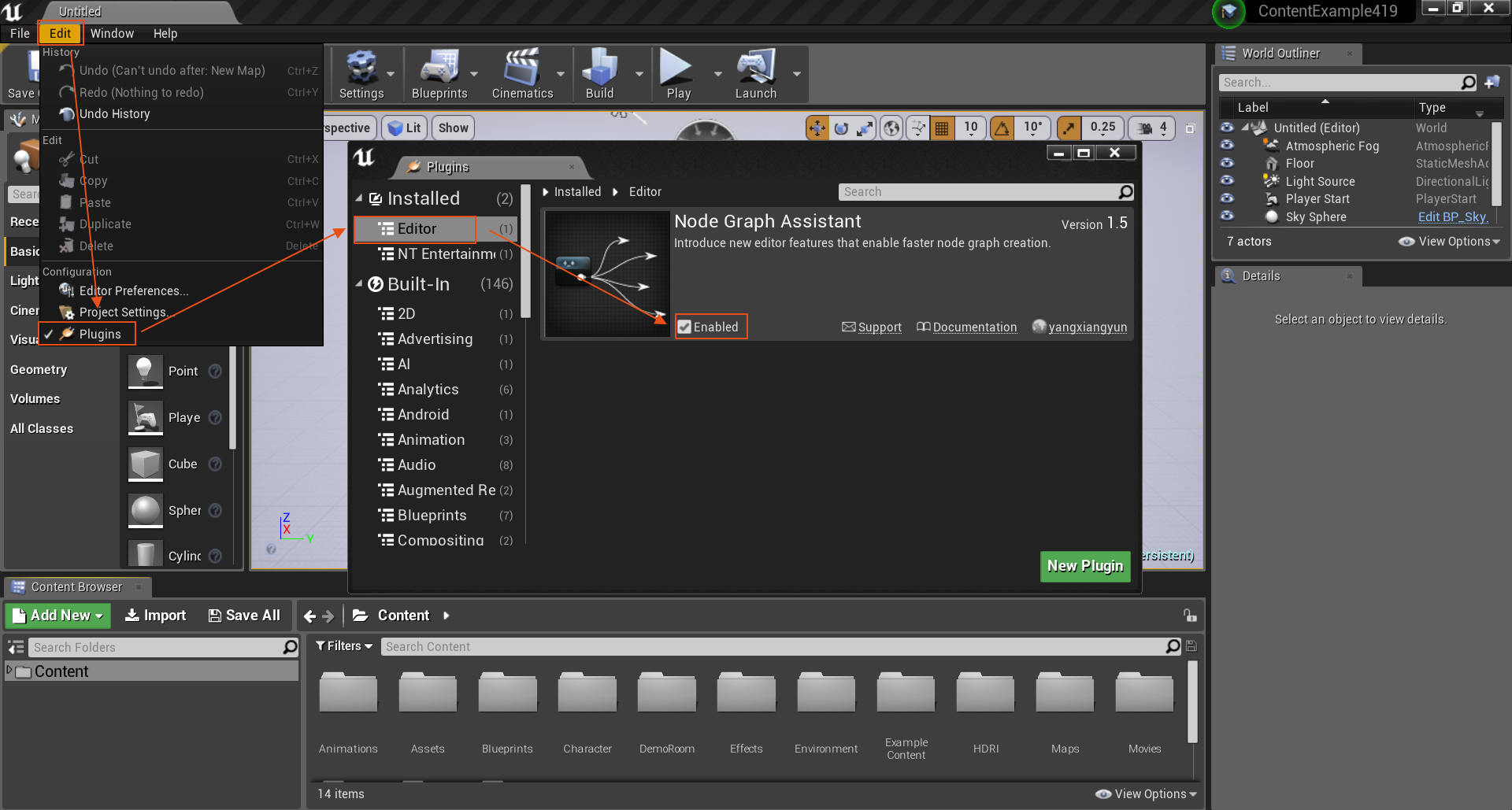Hide Player Start via eye icon
The width and height of the screenshot is (1512, 810).
[x=1227, y=198]
